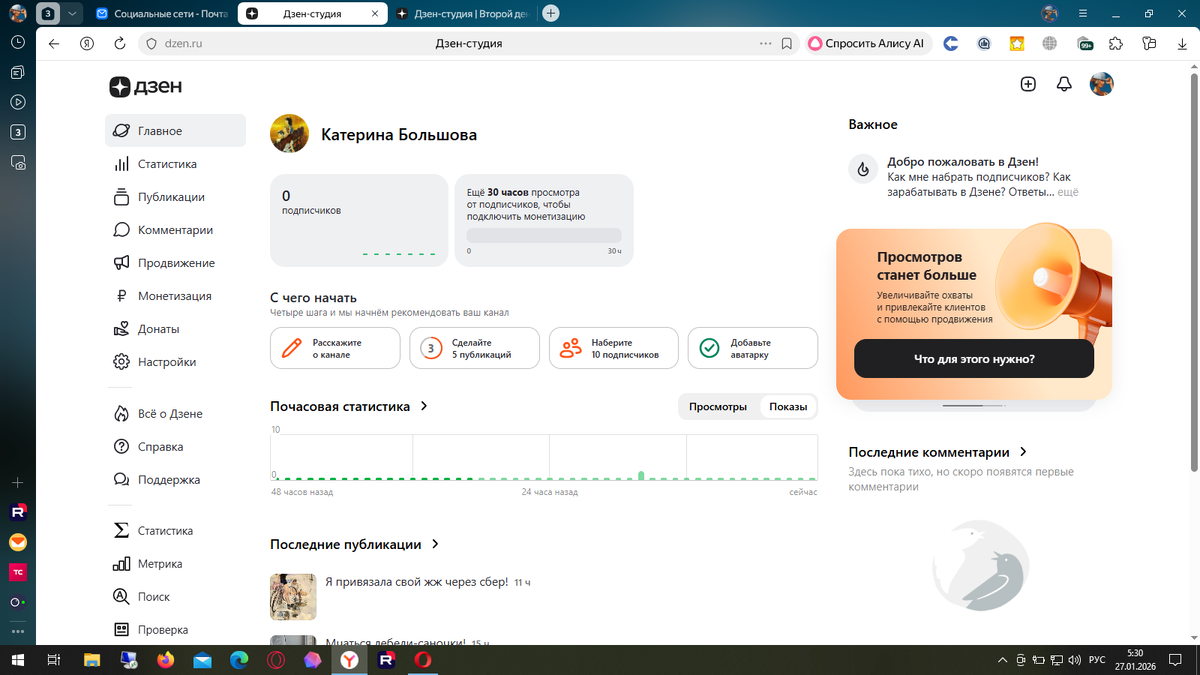Click the thumbnail of the сбер post
Viewport: 1200px width, 675px height.
(x=293, y=597)
